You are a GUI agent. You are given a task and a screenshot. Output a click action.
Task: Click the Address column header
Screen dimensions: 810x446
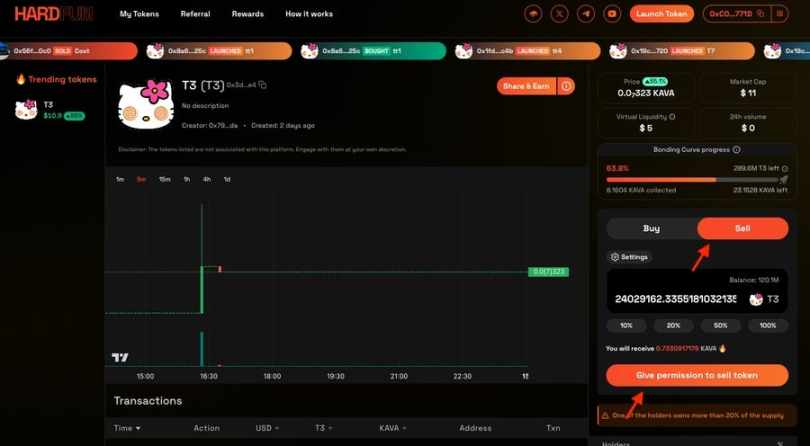[x=475, y=428]
